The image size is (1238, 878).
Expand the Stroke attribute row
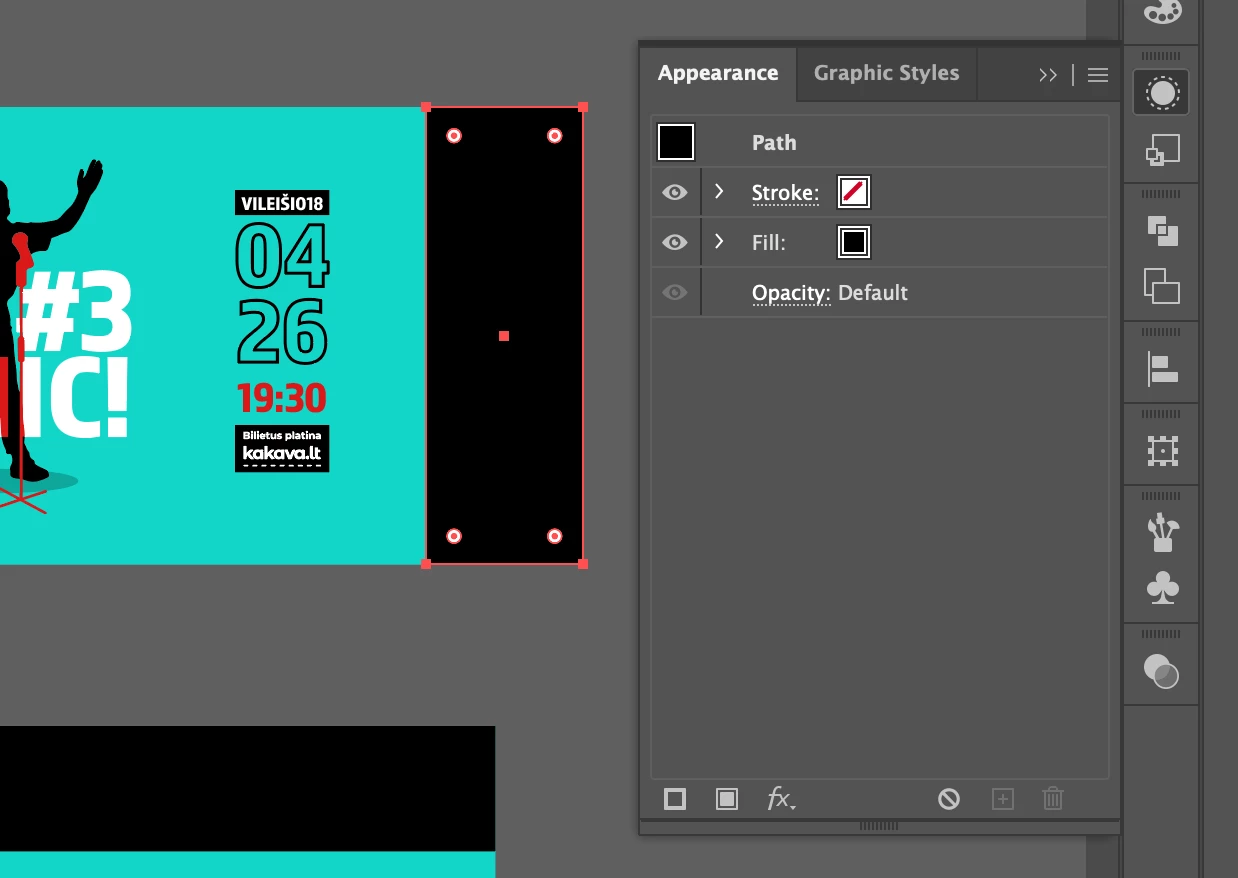719,190
